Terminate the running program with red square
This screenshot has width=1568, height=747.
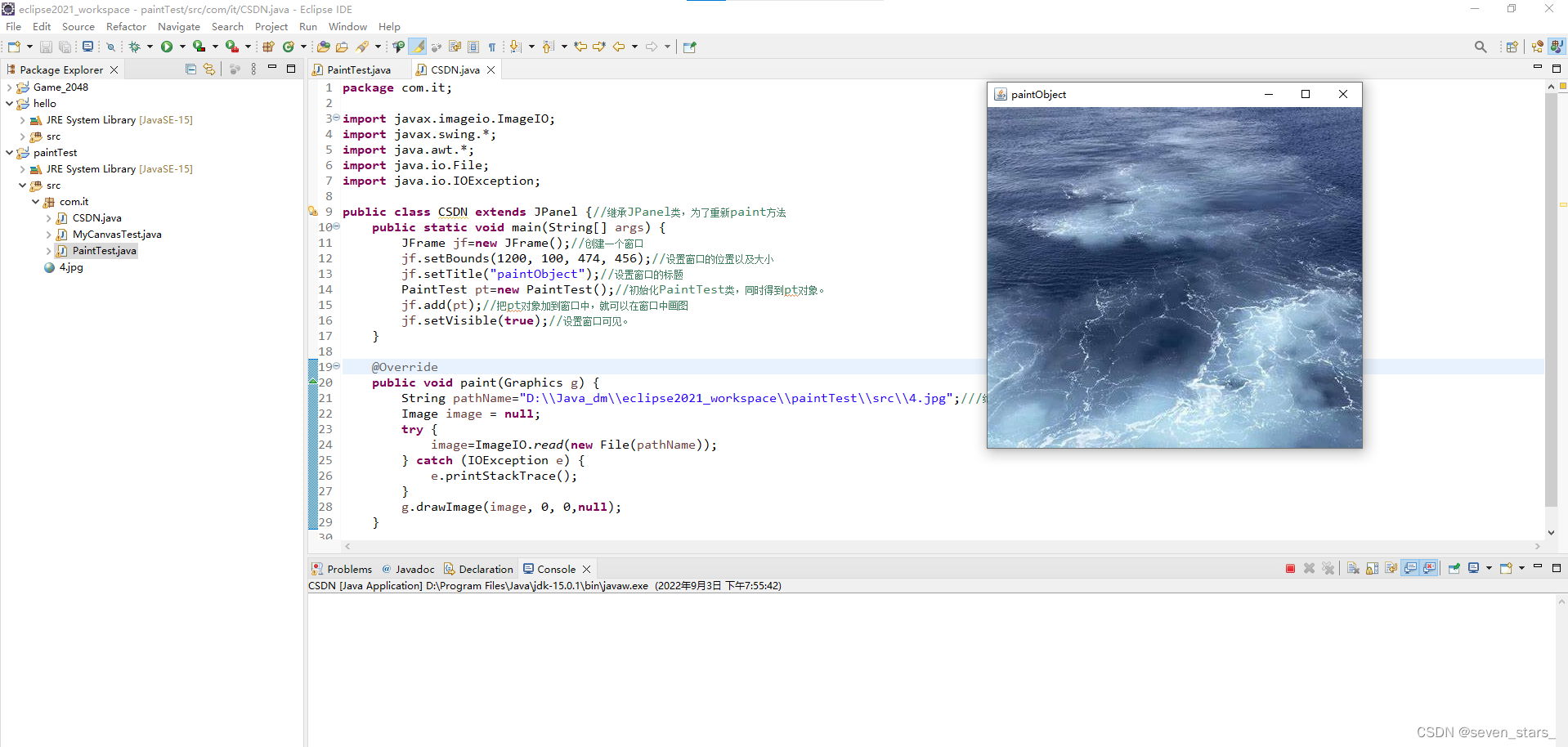(x=1290, y=568)
